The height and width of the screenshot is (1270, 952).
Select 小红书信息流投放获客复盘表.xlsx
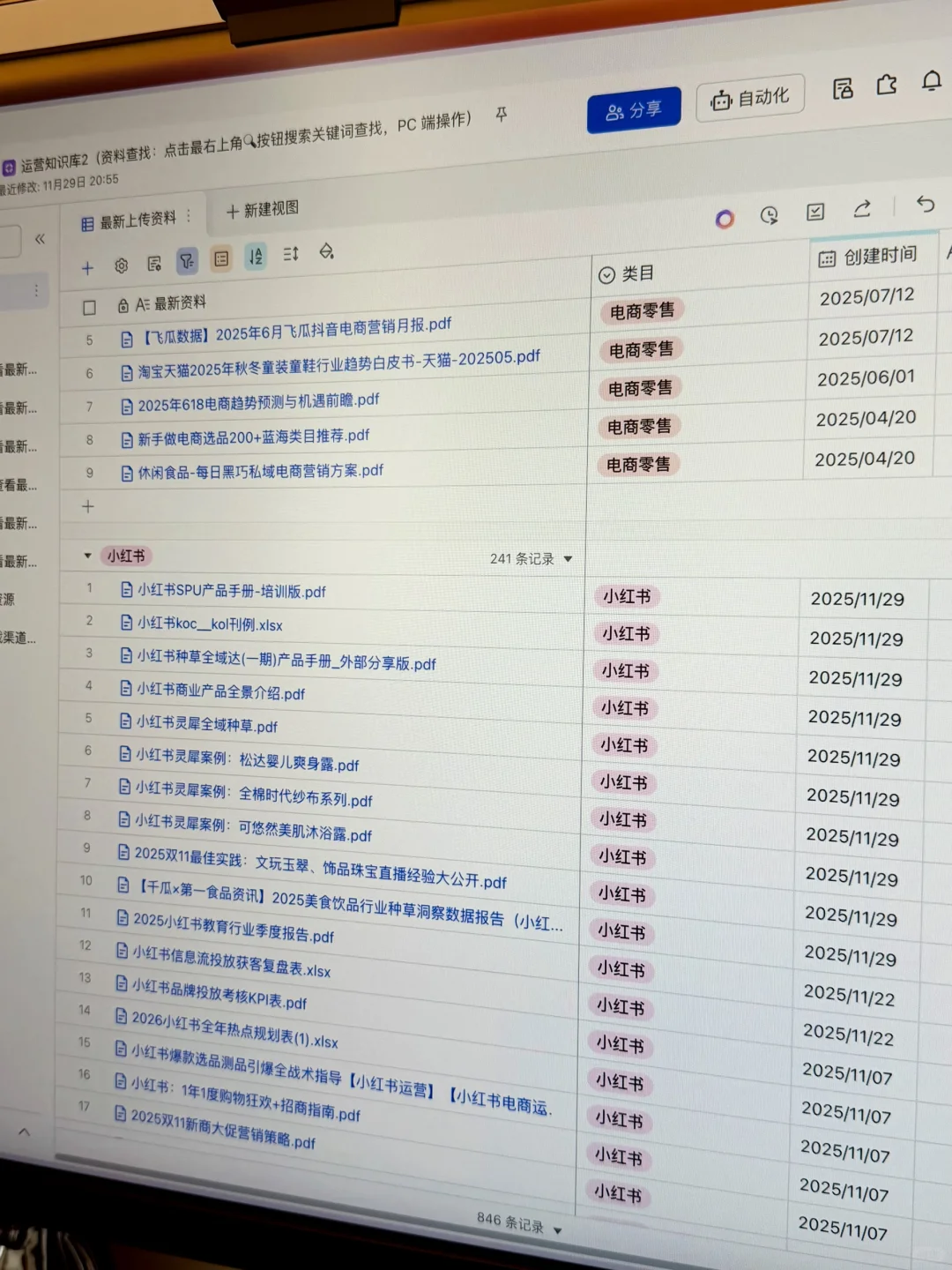click(231, 960)
